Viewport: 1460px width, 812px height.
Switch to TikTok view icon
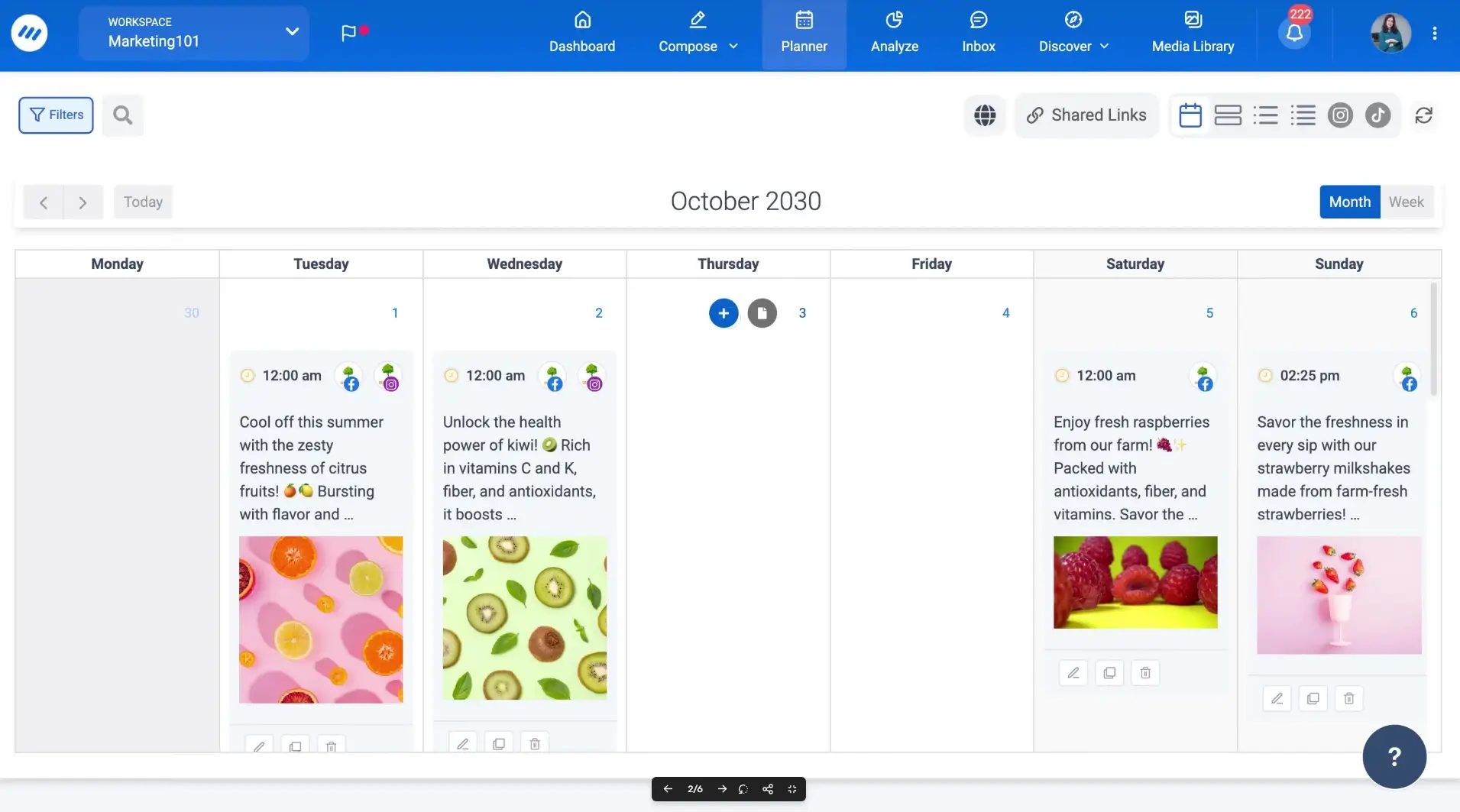[x=1377, y=115]
